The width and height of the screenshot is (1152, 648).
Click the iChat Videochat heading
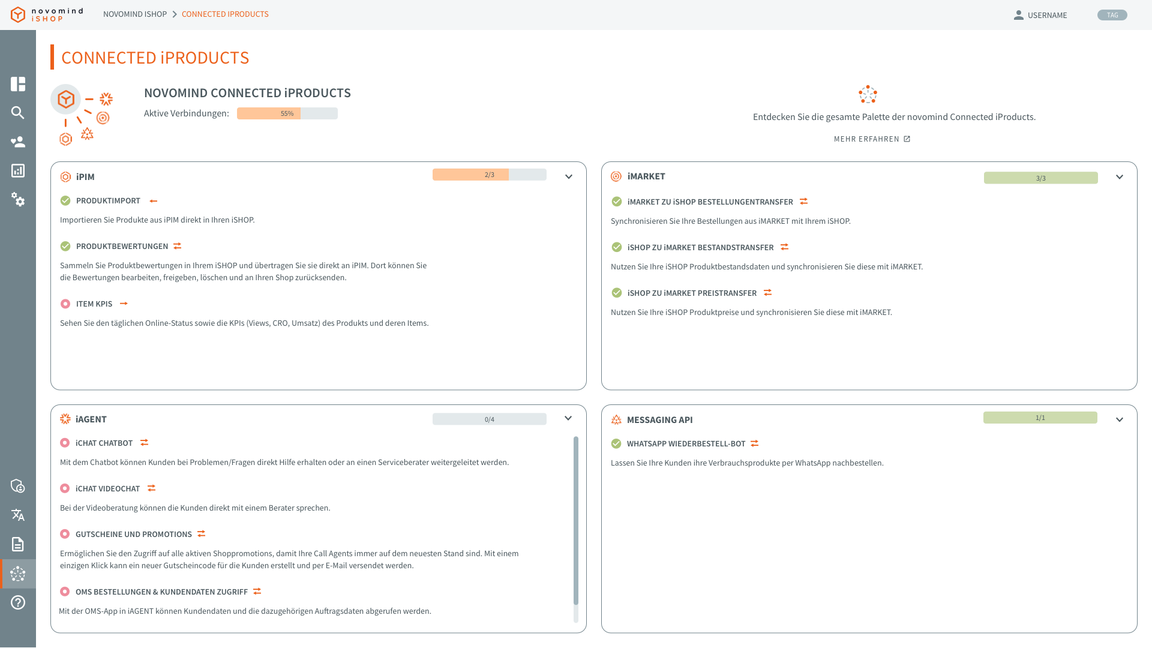point(107,488)
